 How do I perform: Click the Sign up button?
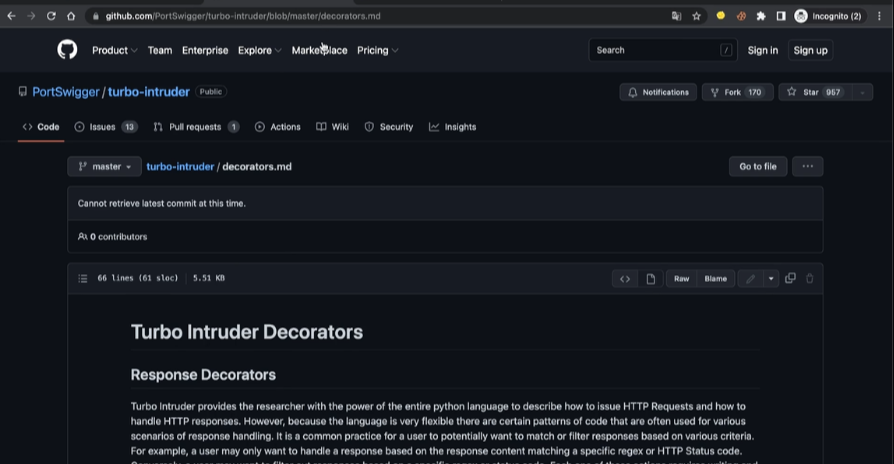(810, 50)
